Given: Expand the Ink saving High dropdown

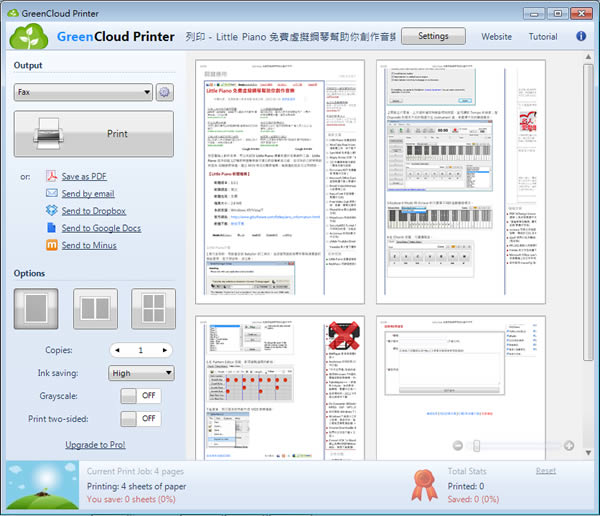Looking at the screenshot, I should point(141,373).
